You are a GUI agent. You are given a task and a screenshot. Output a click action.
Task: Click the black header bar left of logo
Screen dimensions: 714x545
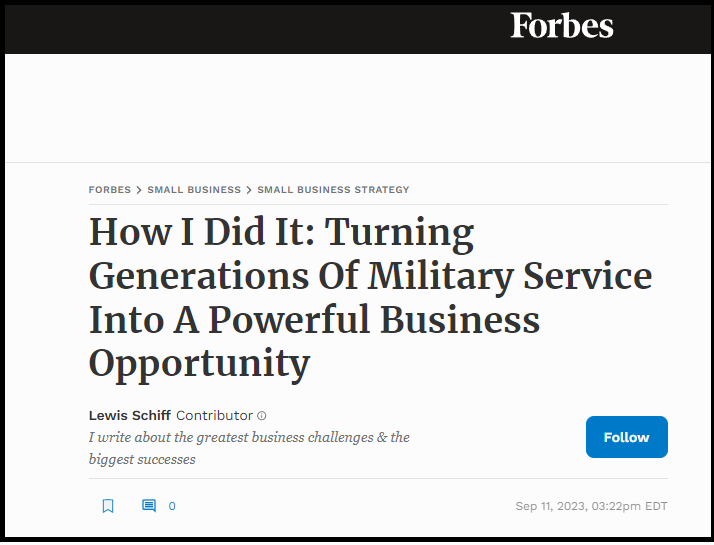250,28
